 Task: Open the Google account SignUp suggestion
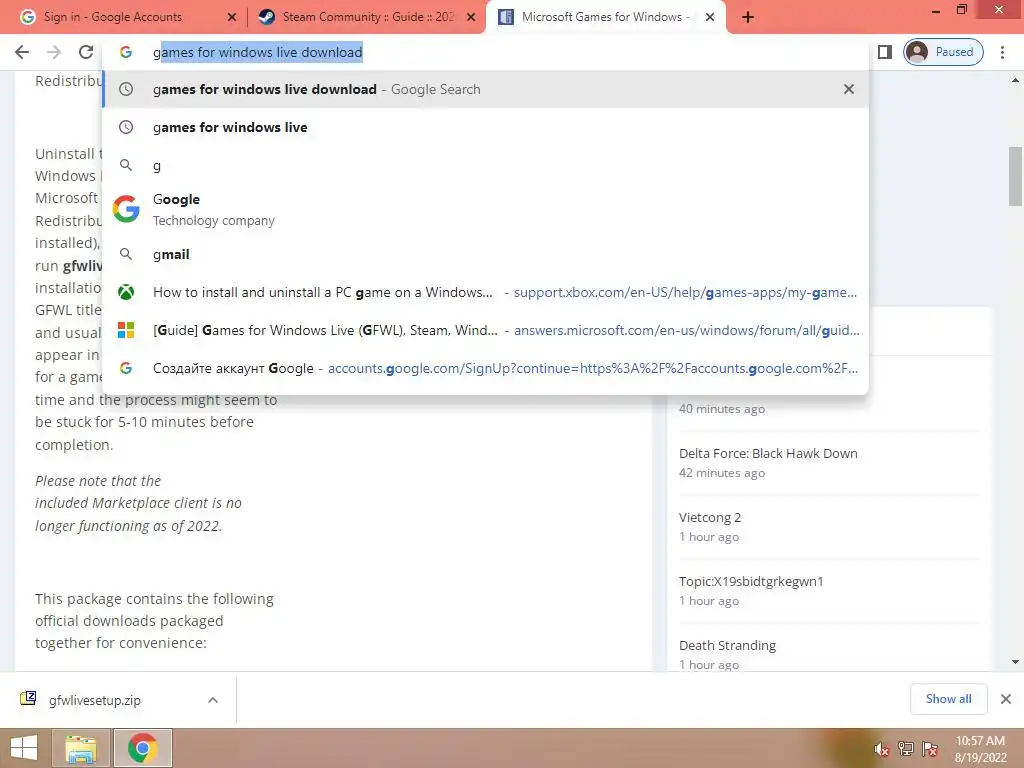click(485, 368)
